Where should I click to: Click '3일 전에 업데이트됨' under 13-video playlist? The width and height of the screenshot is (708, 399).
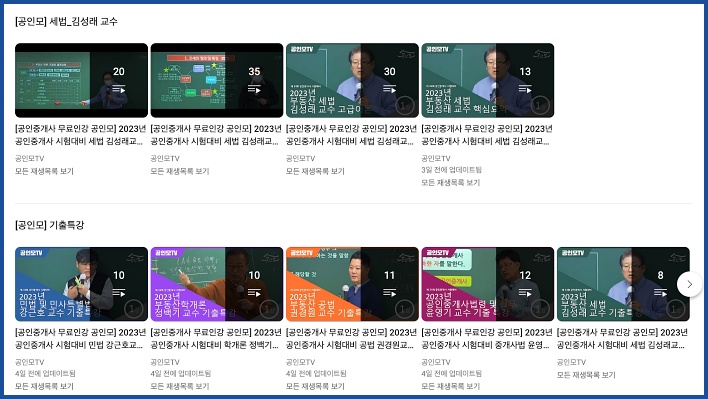tap(452, 170)
